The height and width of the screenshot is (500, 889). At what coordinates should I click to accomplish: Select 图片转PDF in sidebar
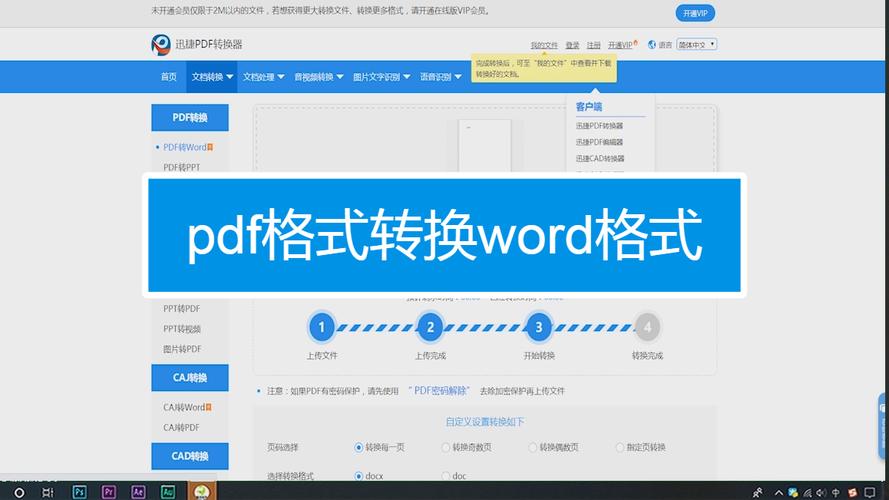pos(182,349)
